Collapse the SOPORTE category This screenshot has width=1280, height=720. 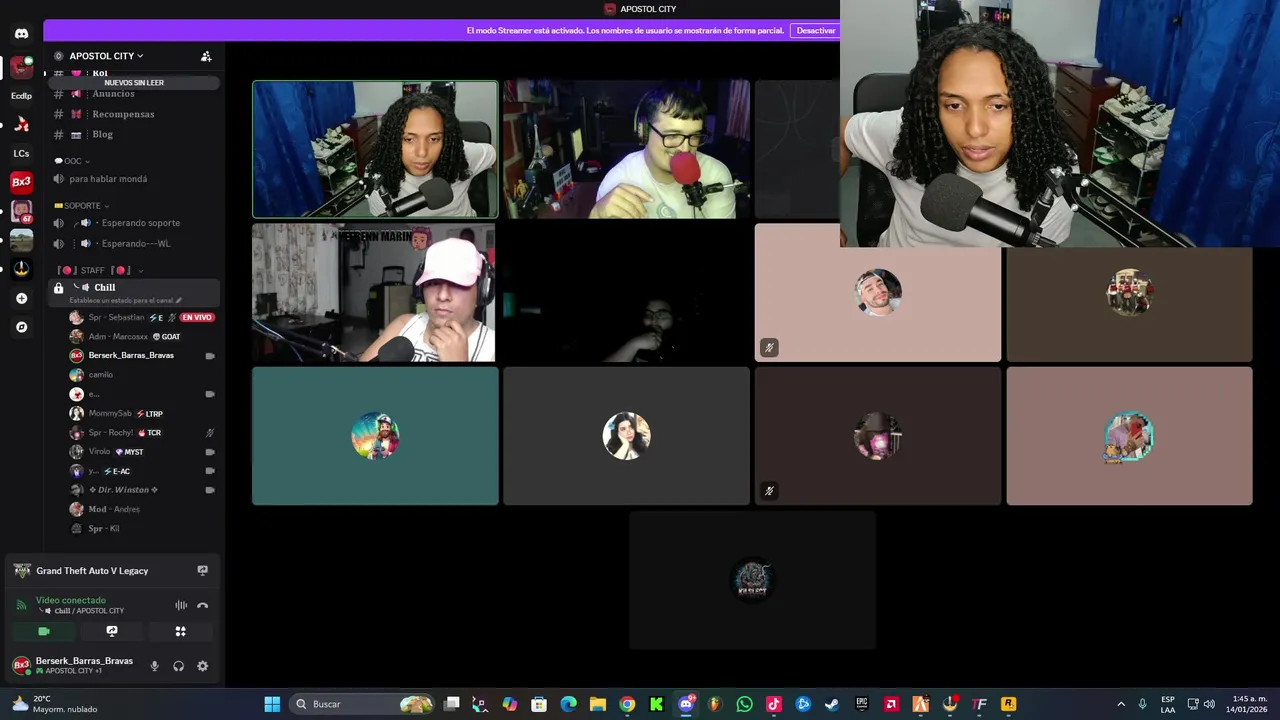[x=82, y=206]
